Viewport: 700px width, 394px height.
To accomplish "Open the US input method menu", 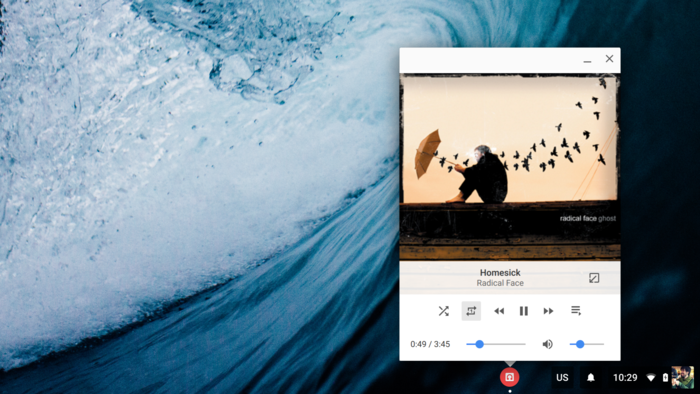I will [x=562, y=377].
